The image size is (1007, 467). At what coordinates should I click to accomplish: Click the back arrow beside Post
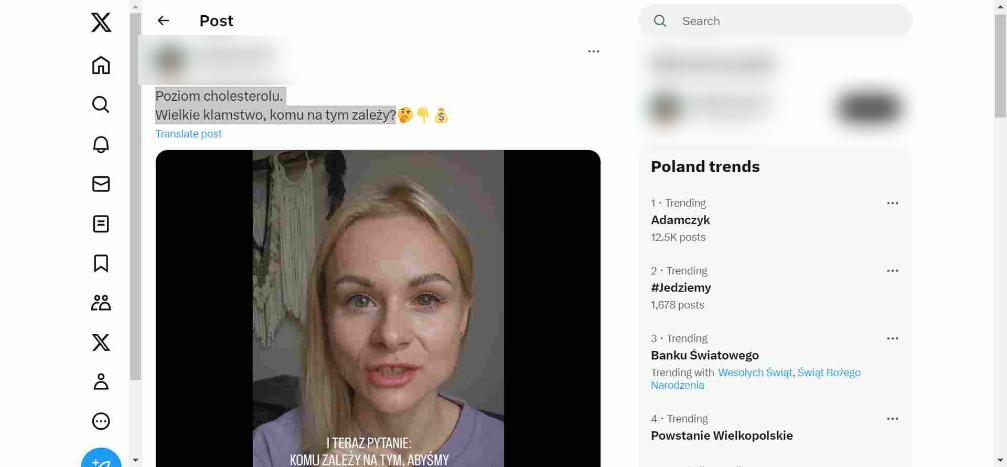[x=163, y=21]
